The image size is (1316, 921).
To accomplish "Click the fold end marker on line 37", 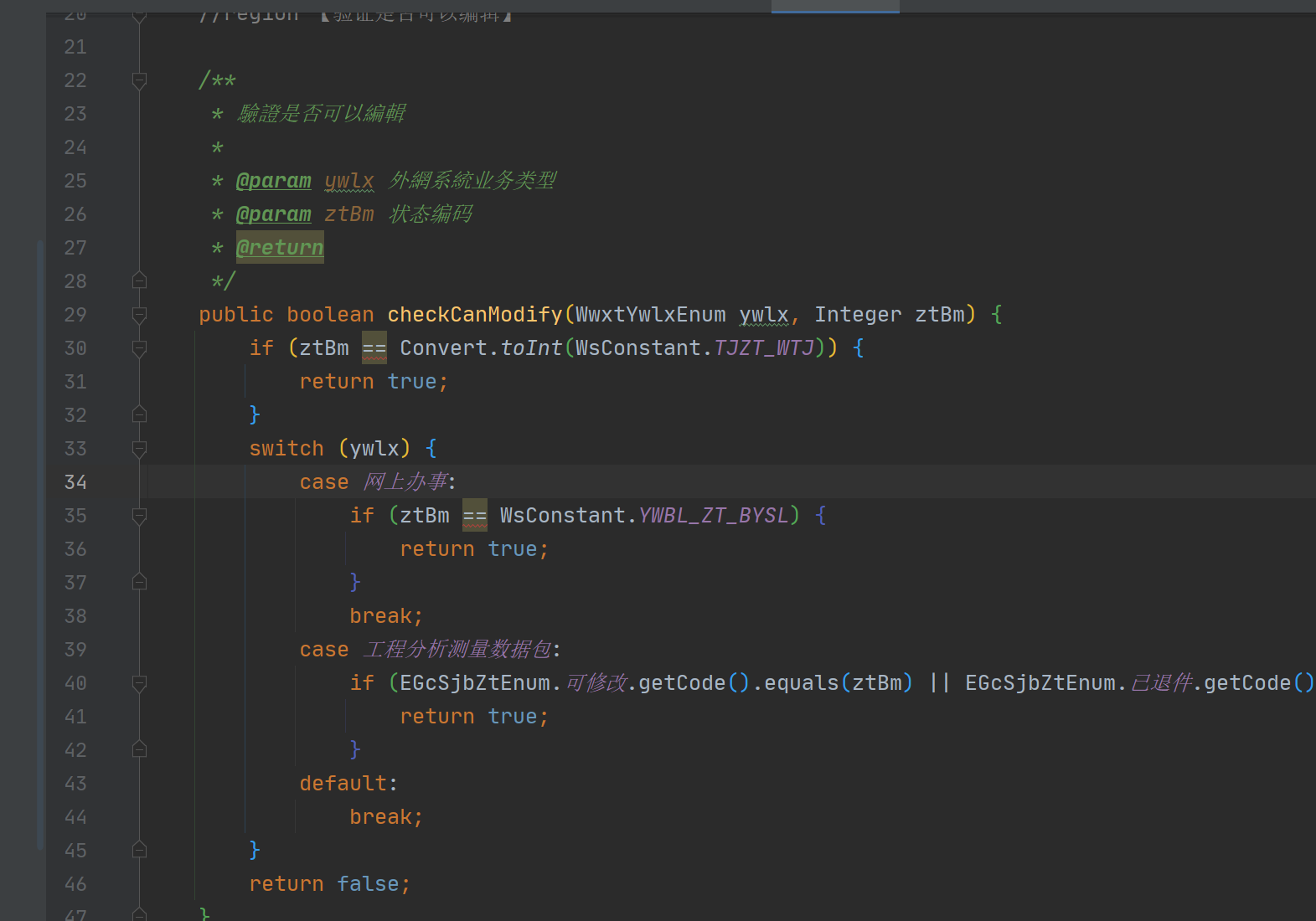I will point(139,582).
